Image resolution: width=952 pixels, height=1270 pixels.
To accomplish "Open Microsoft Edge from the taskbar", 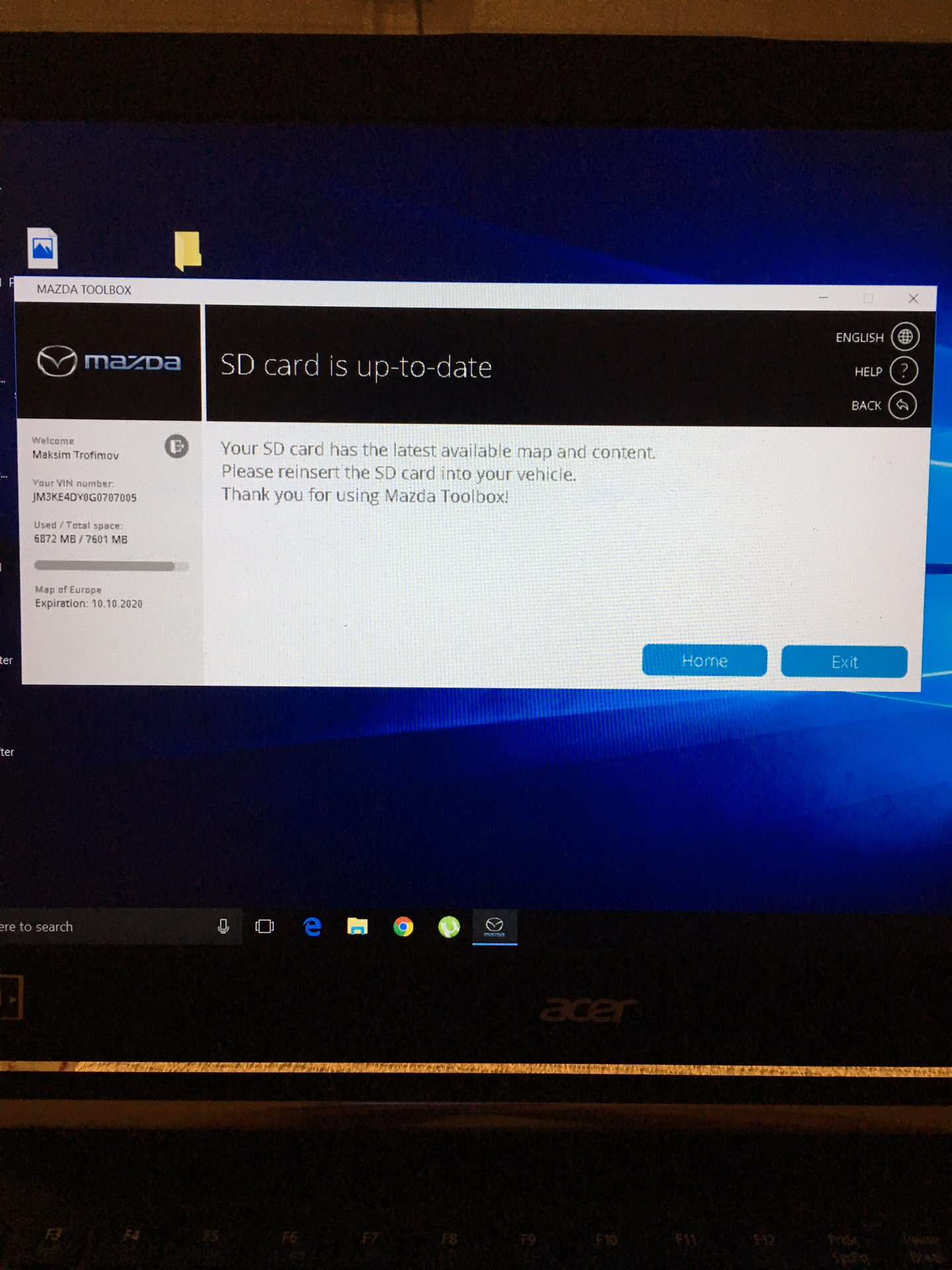I will (312, 927).
